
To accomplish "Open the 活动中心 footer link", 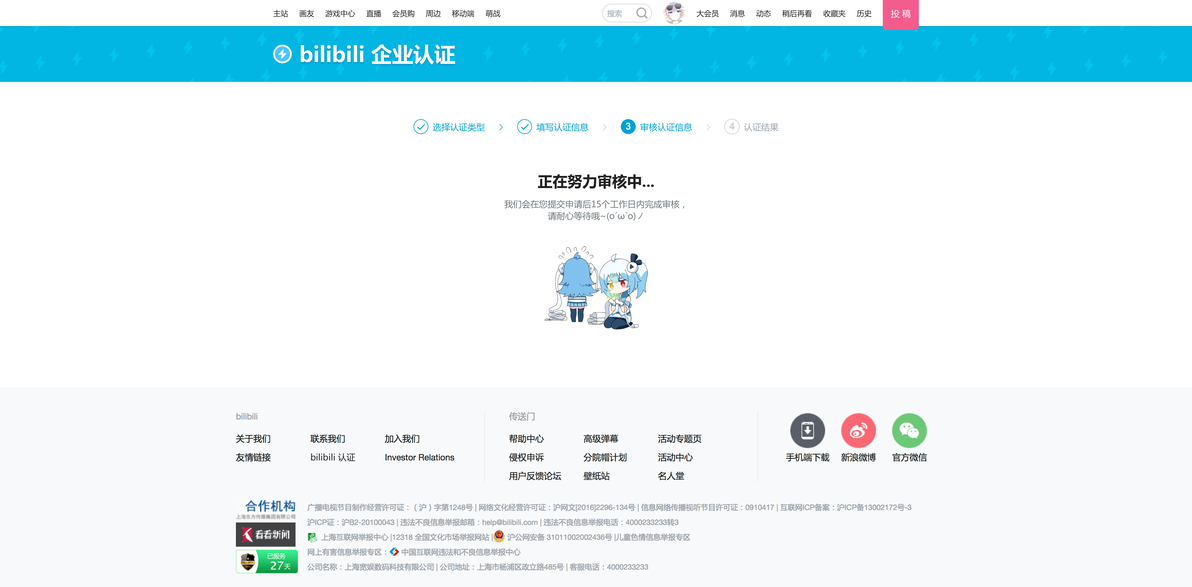I will [x=675, y=458].
